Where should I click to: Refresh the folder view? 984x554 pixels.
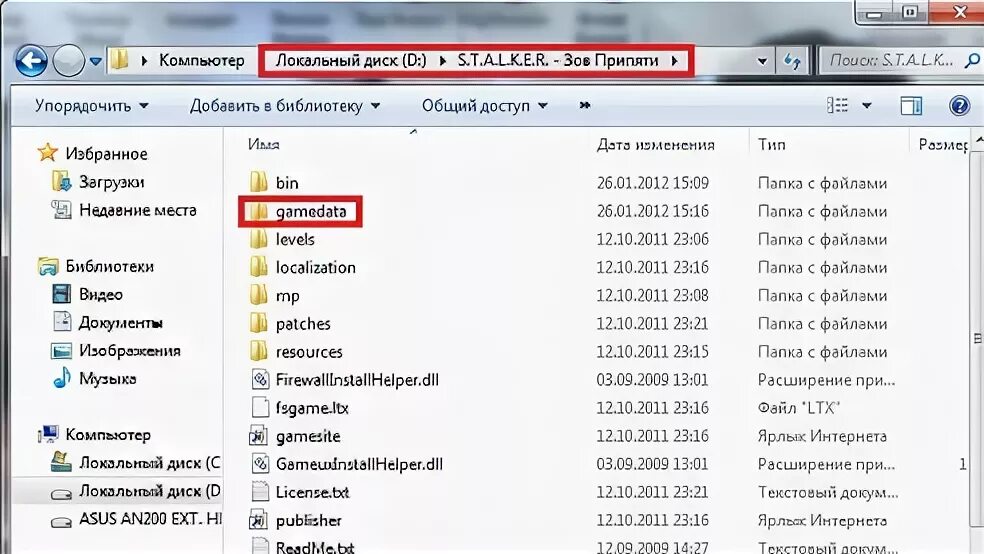coord(793,61)
